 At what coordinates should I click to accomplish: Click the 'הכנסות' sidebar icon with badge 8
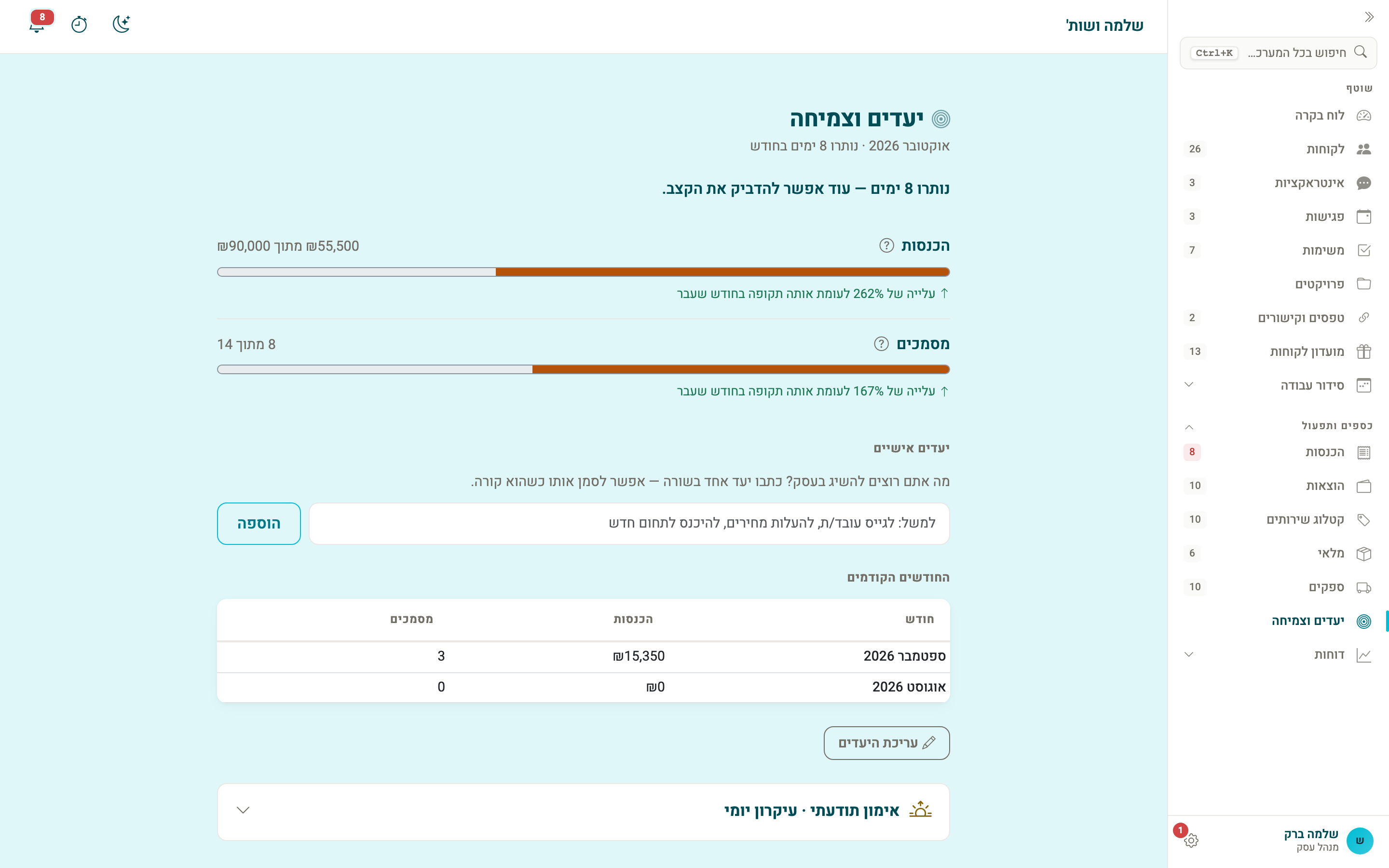(1364, 452)
